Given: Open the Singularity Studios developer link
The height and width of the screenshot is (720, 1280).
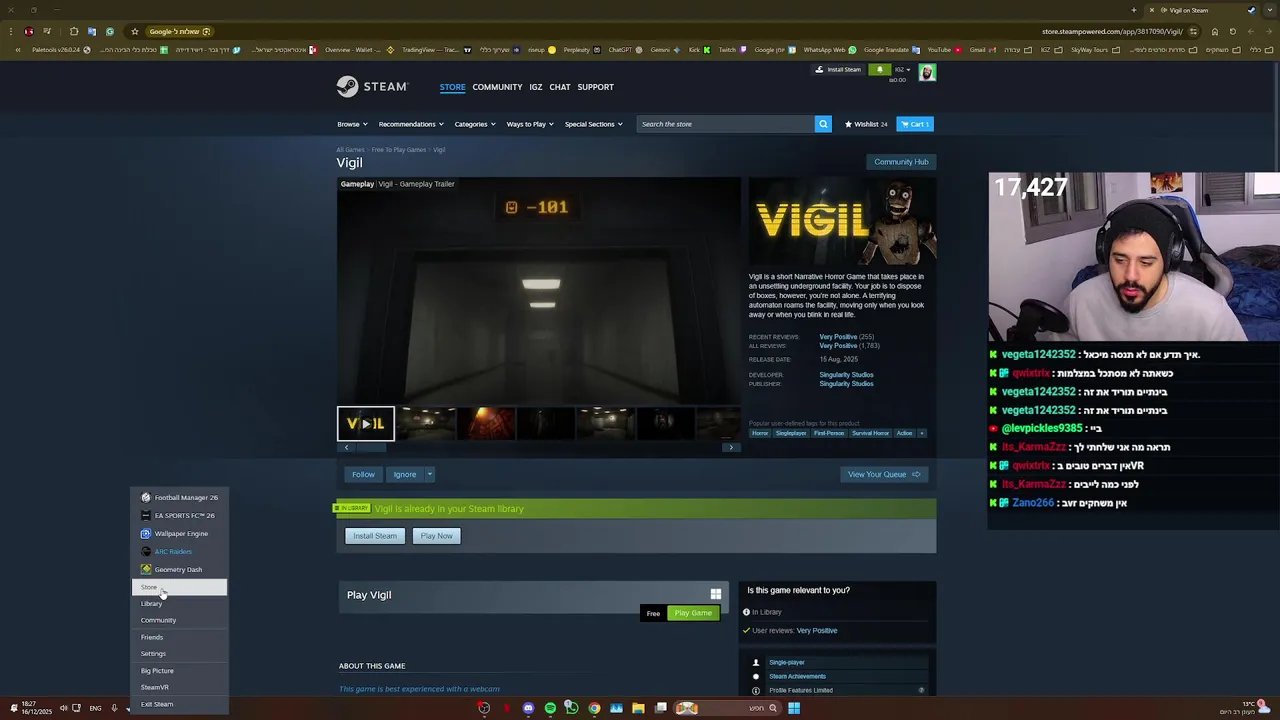Looking at the screenshot, I should (846, 375).
